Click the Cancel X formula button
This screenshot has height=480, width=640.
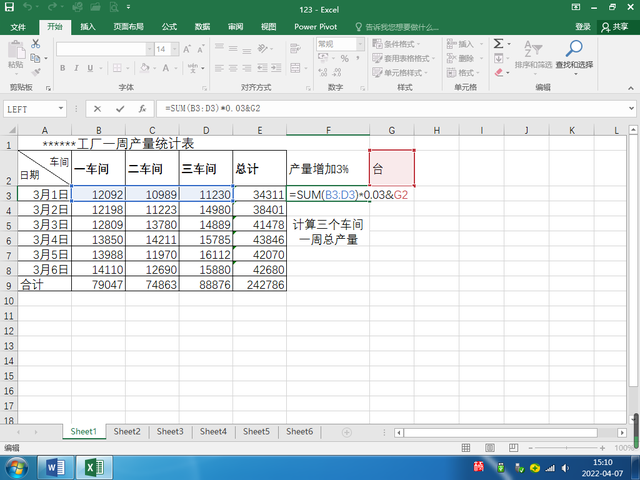point(97,109)
